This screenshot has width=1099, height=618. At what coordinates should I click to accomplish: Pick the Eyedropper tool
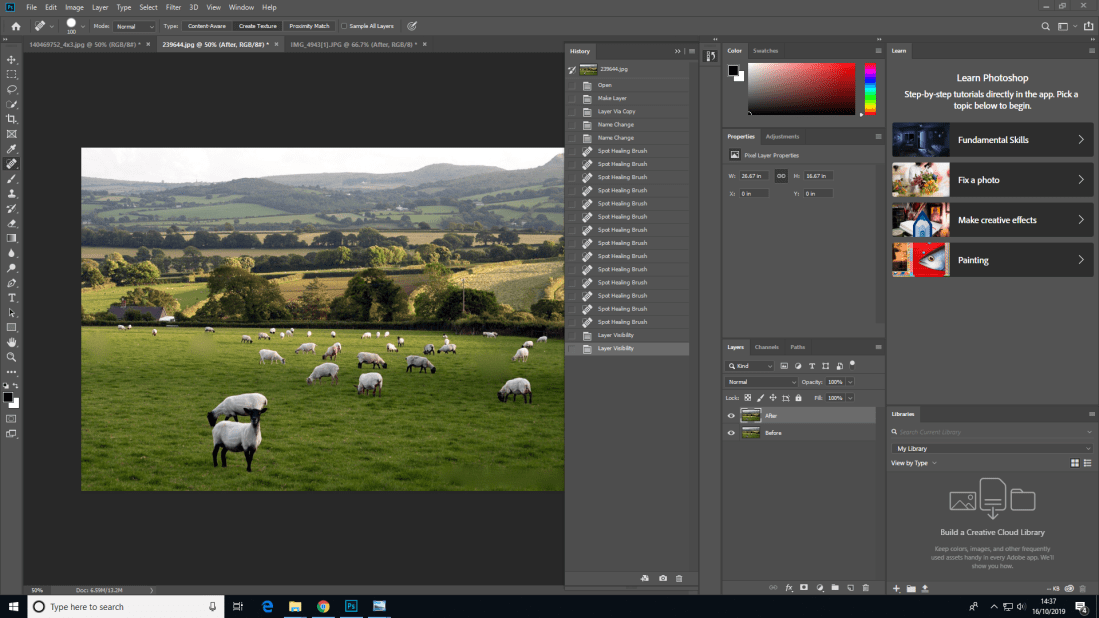12,149
